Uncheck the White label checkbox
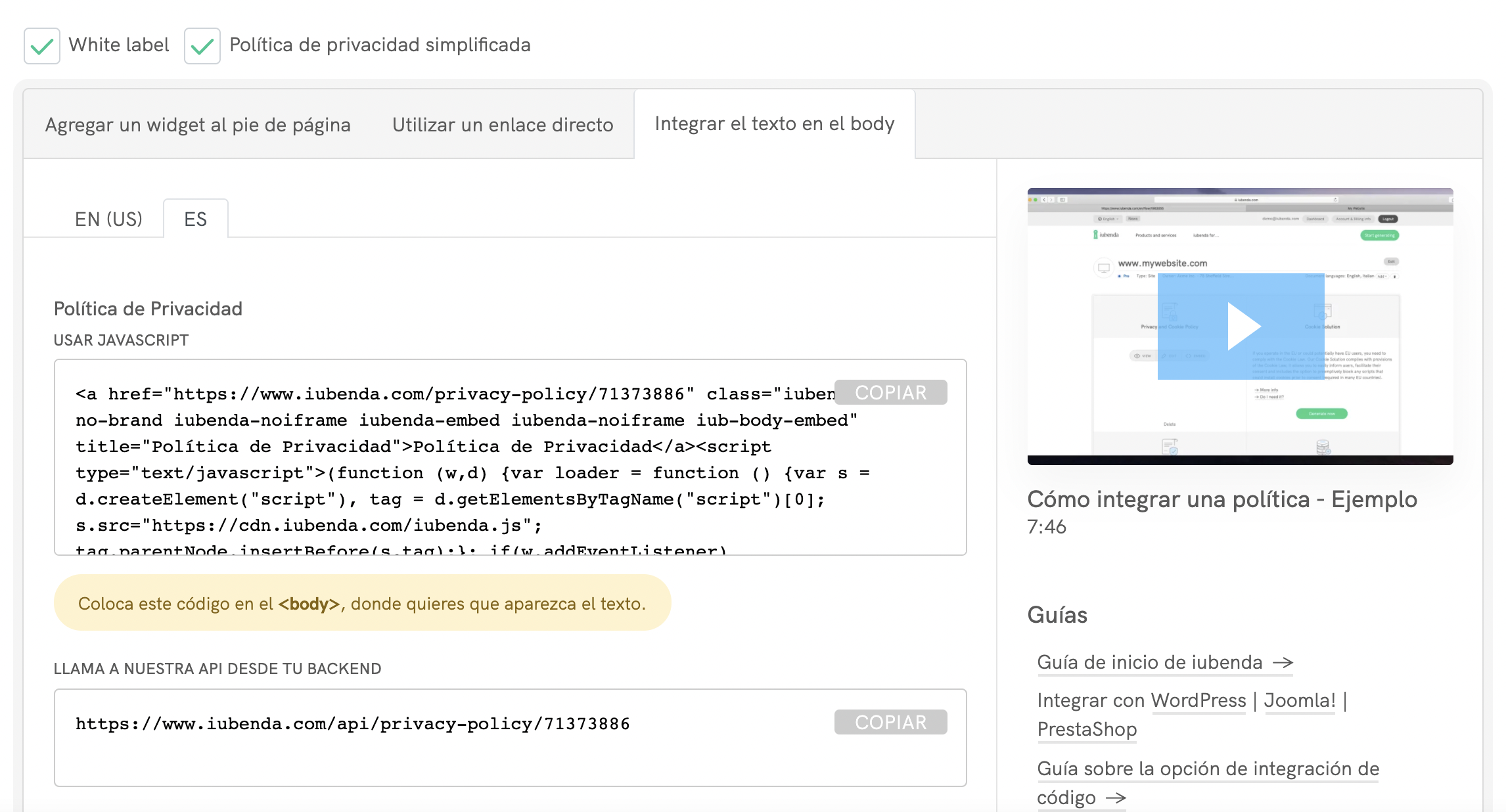The image size is (1506, 812). pos(42,46)
